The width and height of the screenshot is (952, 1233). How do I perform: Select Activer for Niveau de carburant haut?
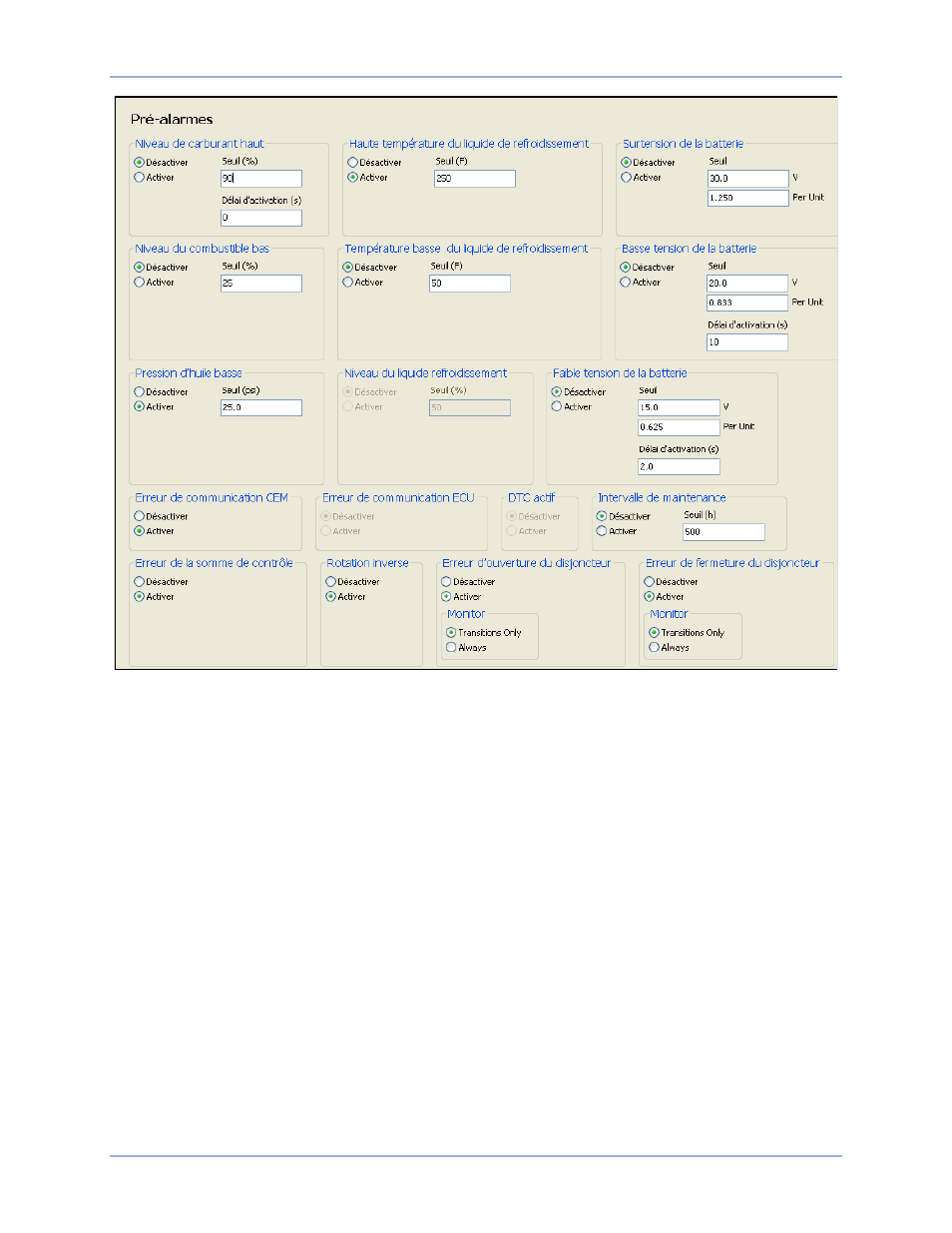click(139, 178)
